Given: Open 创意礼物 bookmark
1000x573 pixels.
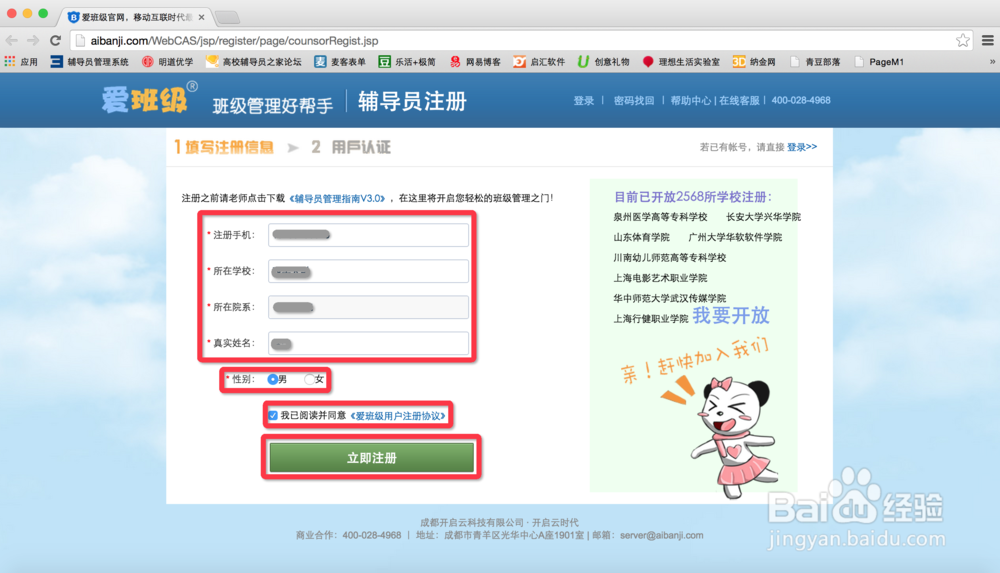Looking at the screenshot, I should coord(604,62).
